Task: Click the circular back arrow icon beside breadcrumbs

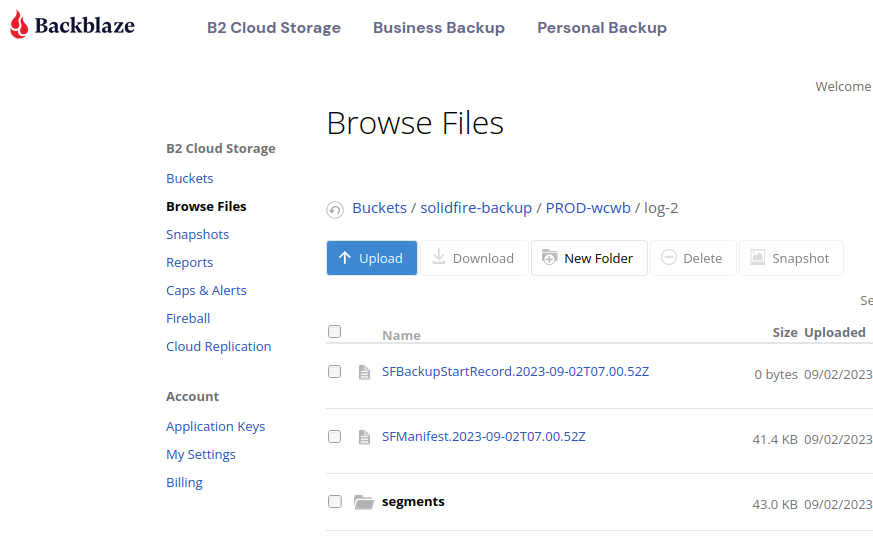Action: click(x=335, y=210)
